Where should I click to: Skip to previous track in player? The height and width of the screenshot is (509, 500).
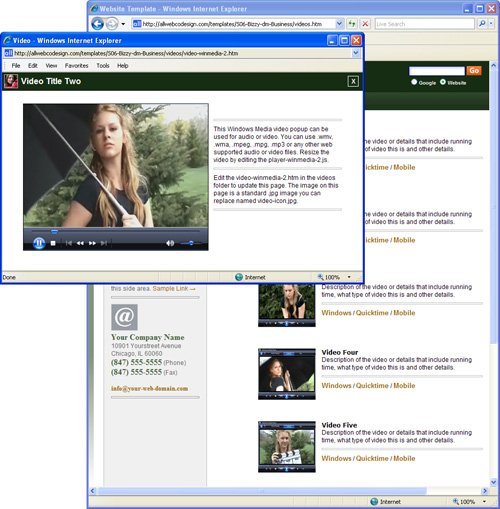pyautogui.click(x=69, y=243)
